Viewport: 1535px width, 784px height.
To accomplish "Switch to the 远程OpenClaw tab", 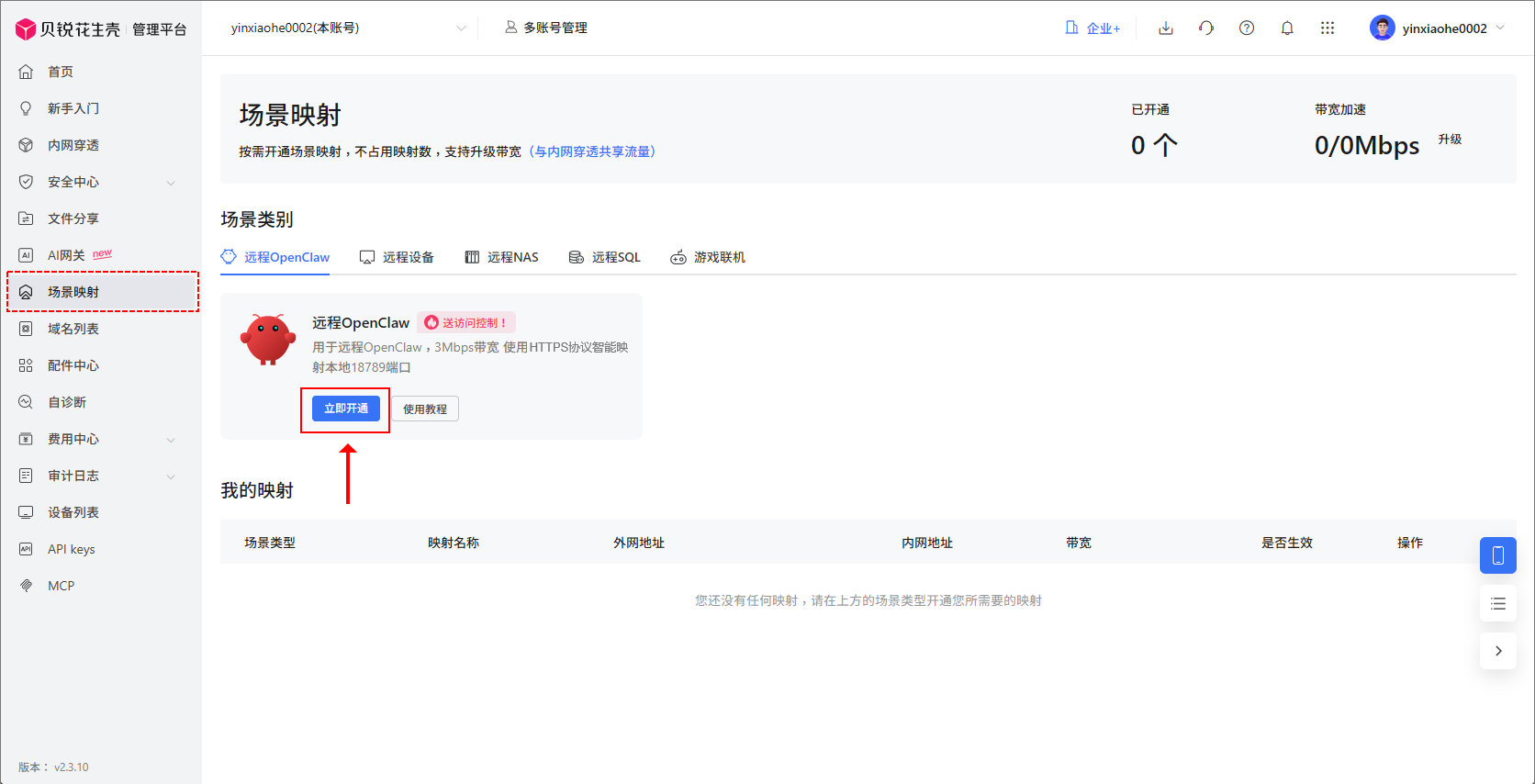I will [275, 257].
